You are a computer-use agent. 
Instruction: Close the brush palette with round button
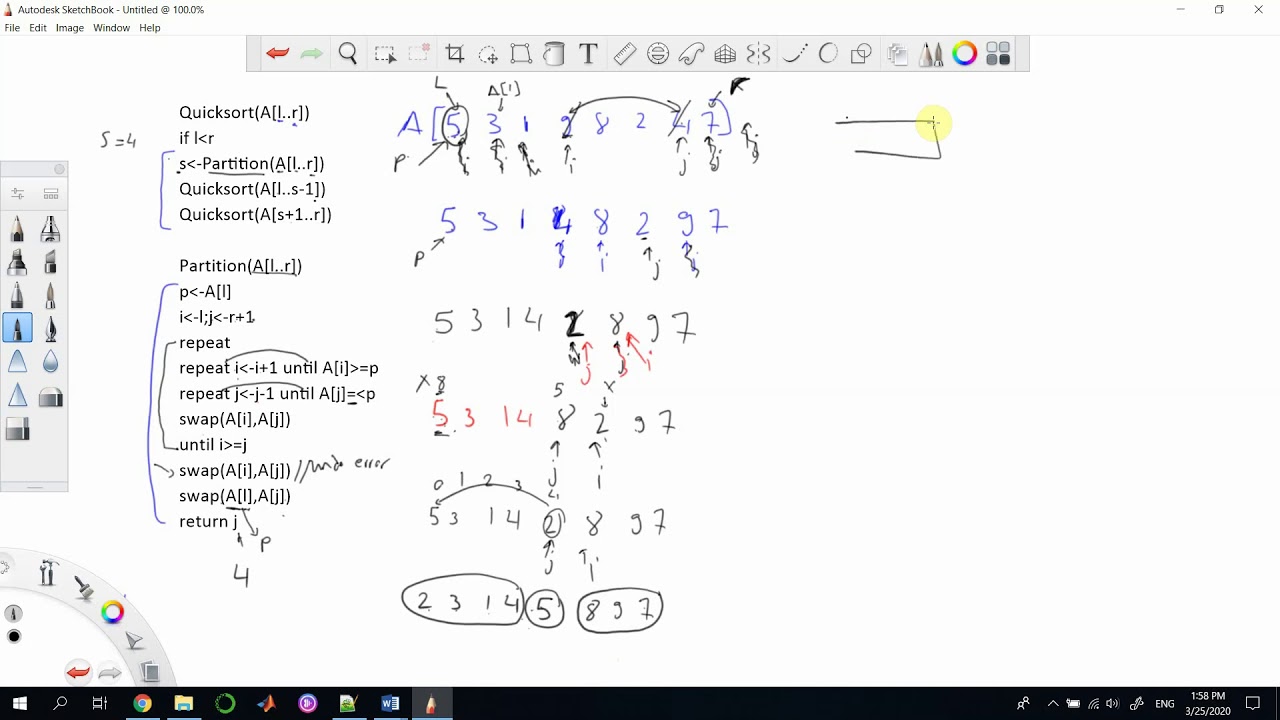[x=59, y=169]
